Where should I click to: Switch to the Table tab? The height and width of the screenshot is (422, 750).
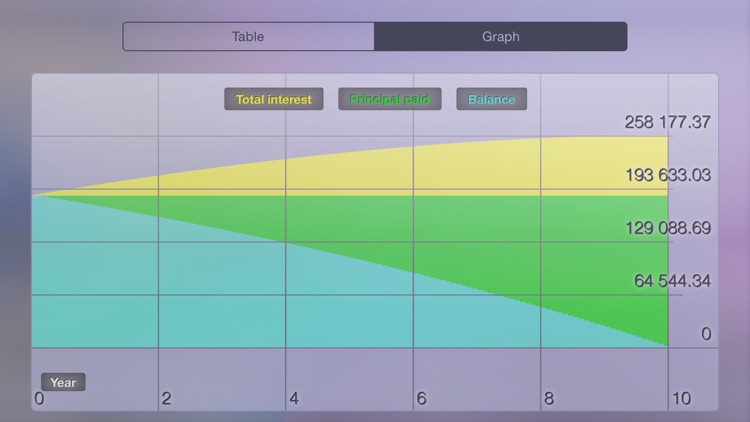[x=248, y=36]
